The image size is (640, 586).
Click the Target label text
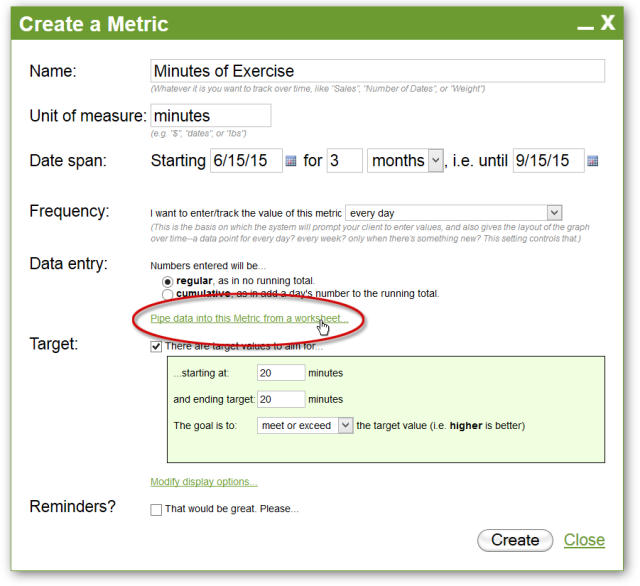pos(53,344)
